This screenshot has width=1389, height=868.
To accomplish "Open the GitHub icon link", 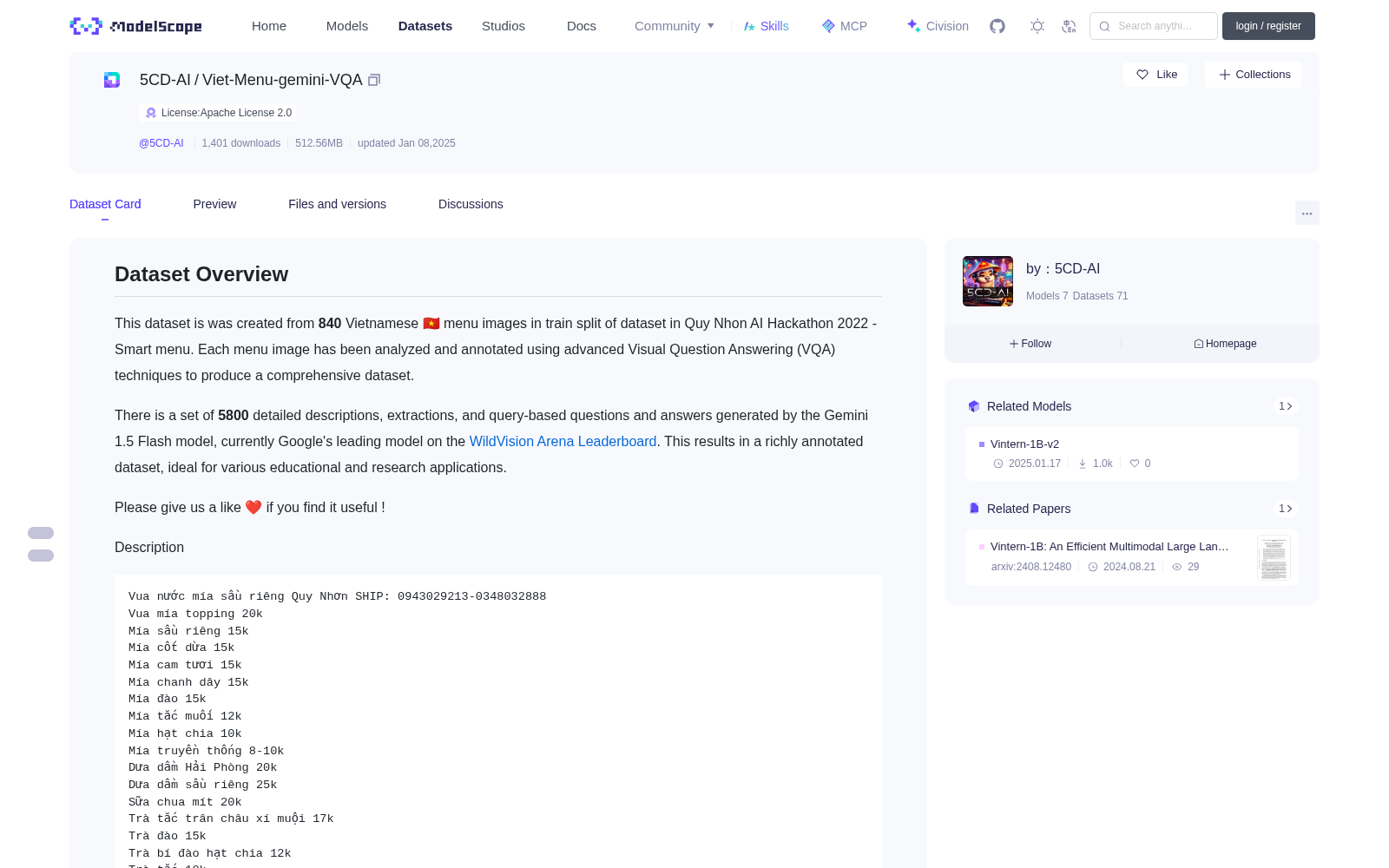I will point(997,26).
